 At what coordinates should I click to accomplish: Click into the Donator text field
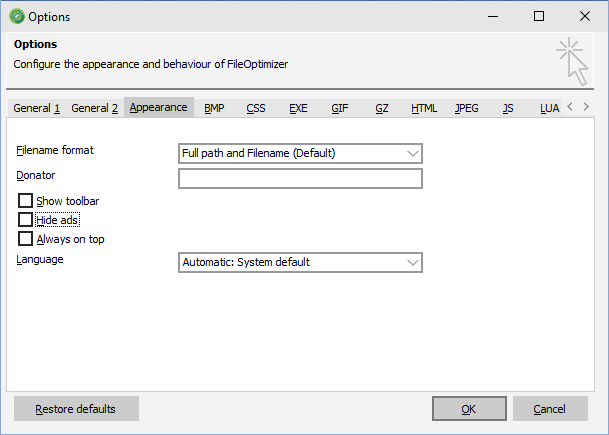click(x=300, y=179)
